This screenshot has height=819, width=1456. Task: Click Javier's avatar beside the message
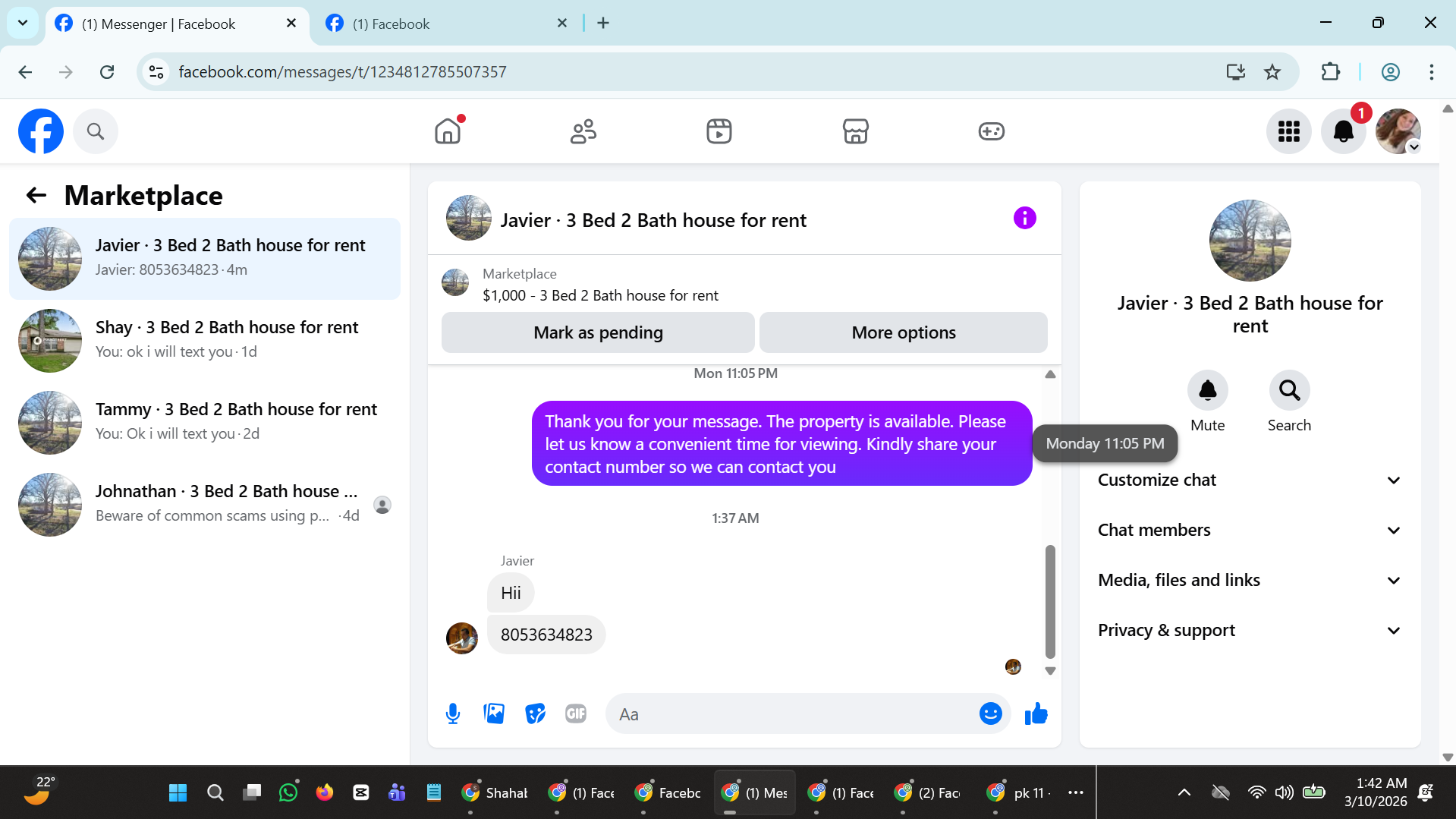(x=461, y=638)
